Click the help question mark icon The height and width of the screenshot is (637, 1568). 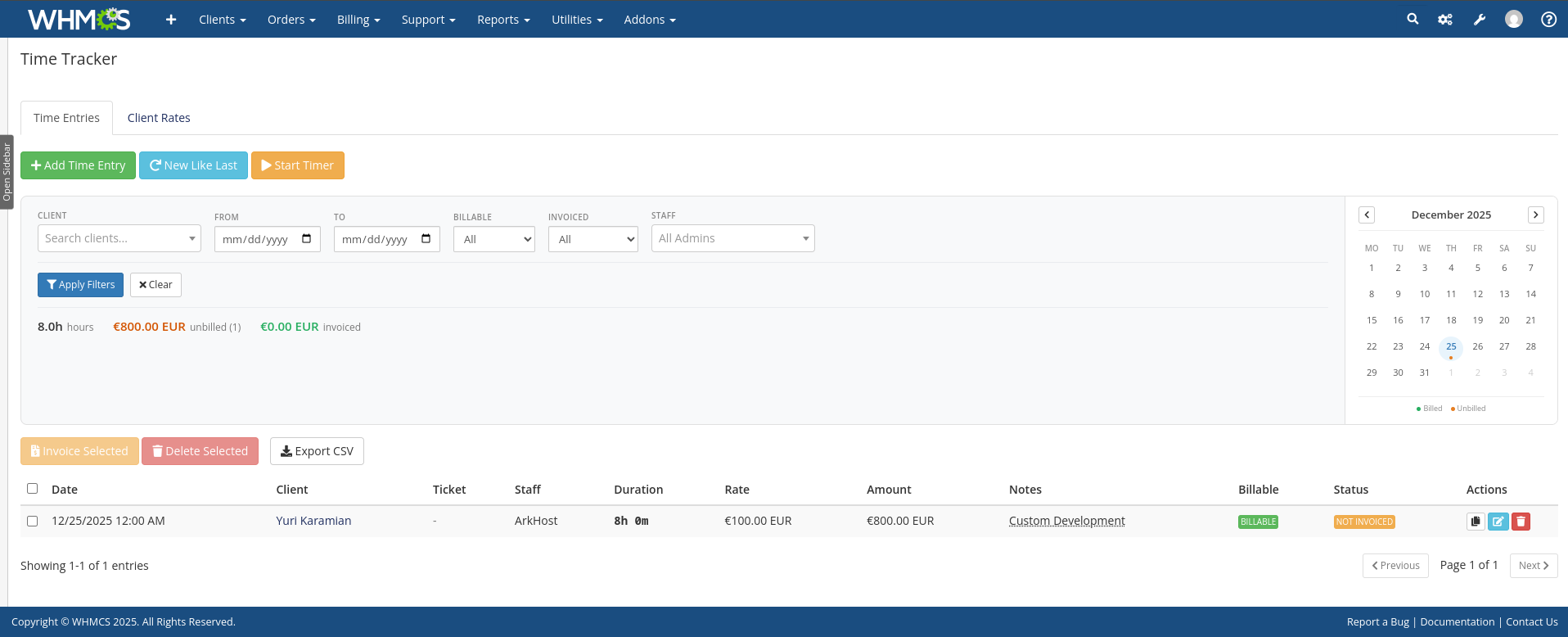tap(1548, 20)
